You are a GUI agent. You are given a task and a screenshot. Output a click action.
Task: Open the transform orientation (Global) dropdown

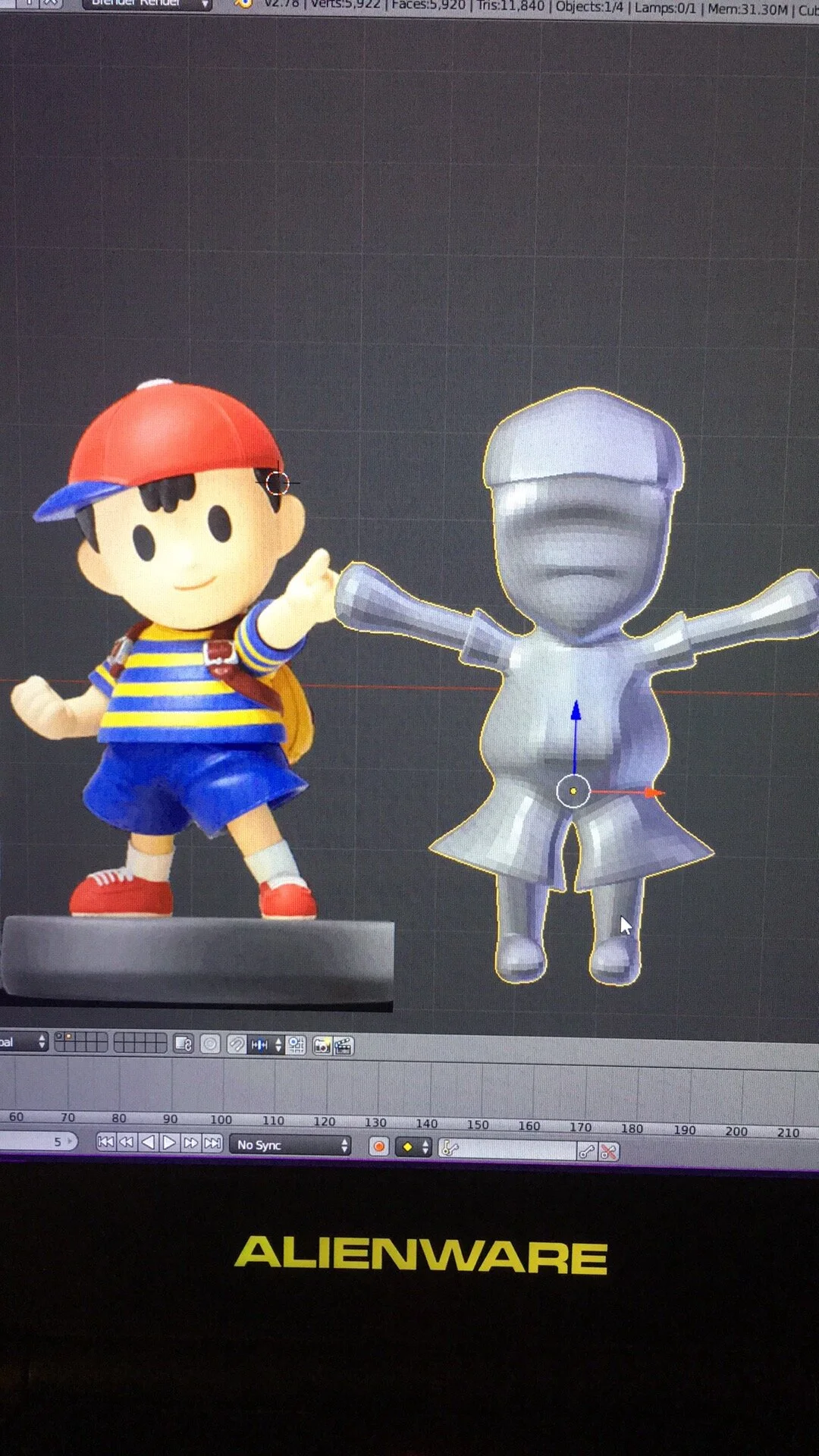(x=23, y=1042)
